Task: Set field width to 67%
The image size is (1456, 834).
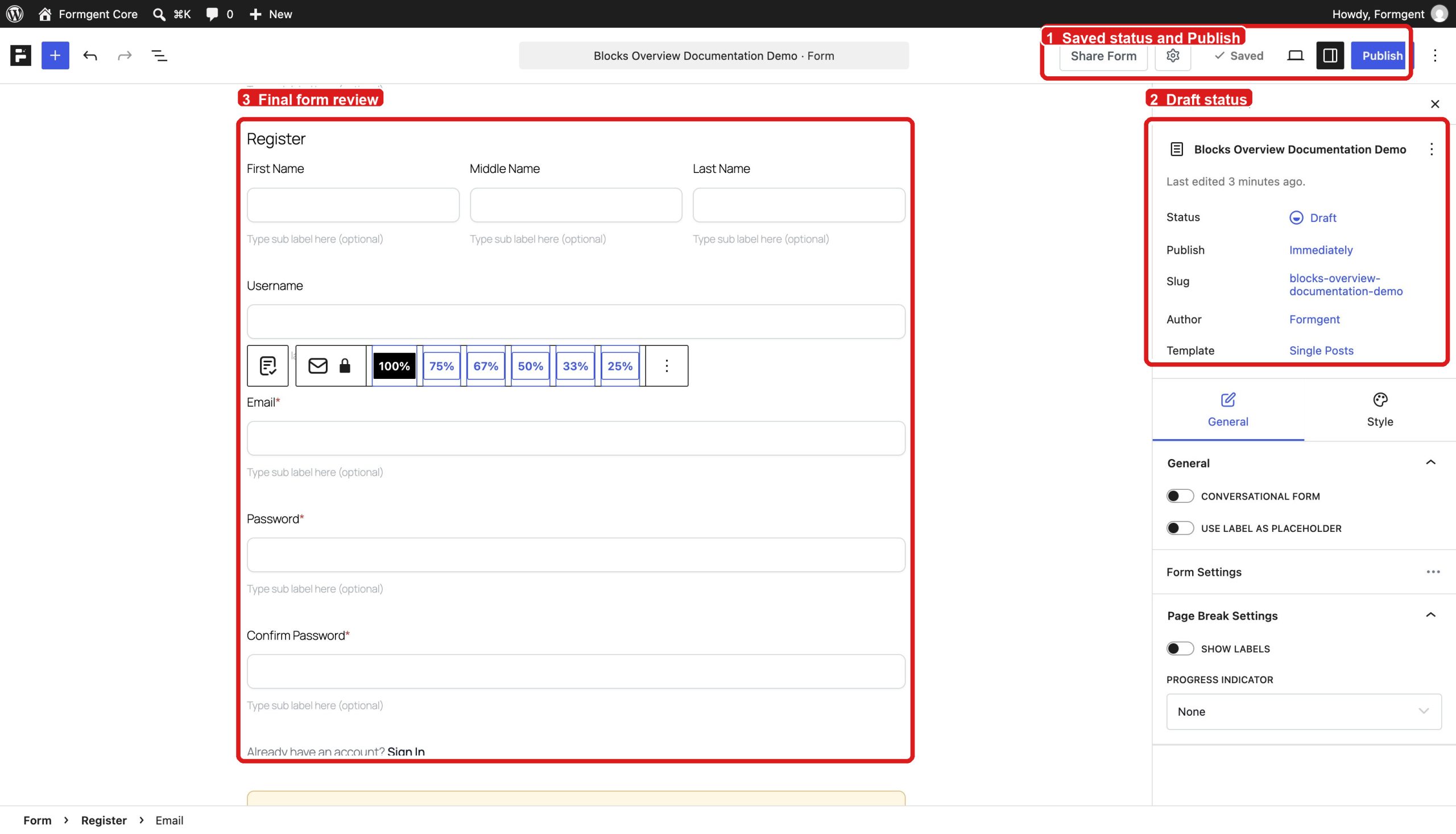Action: point(486,366)
